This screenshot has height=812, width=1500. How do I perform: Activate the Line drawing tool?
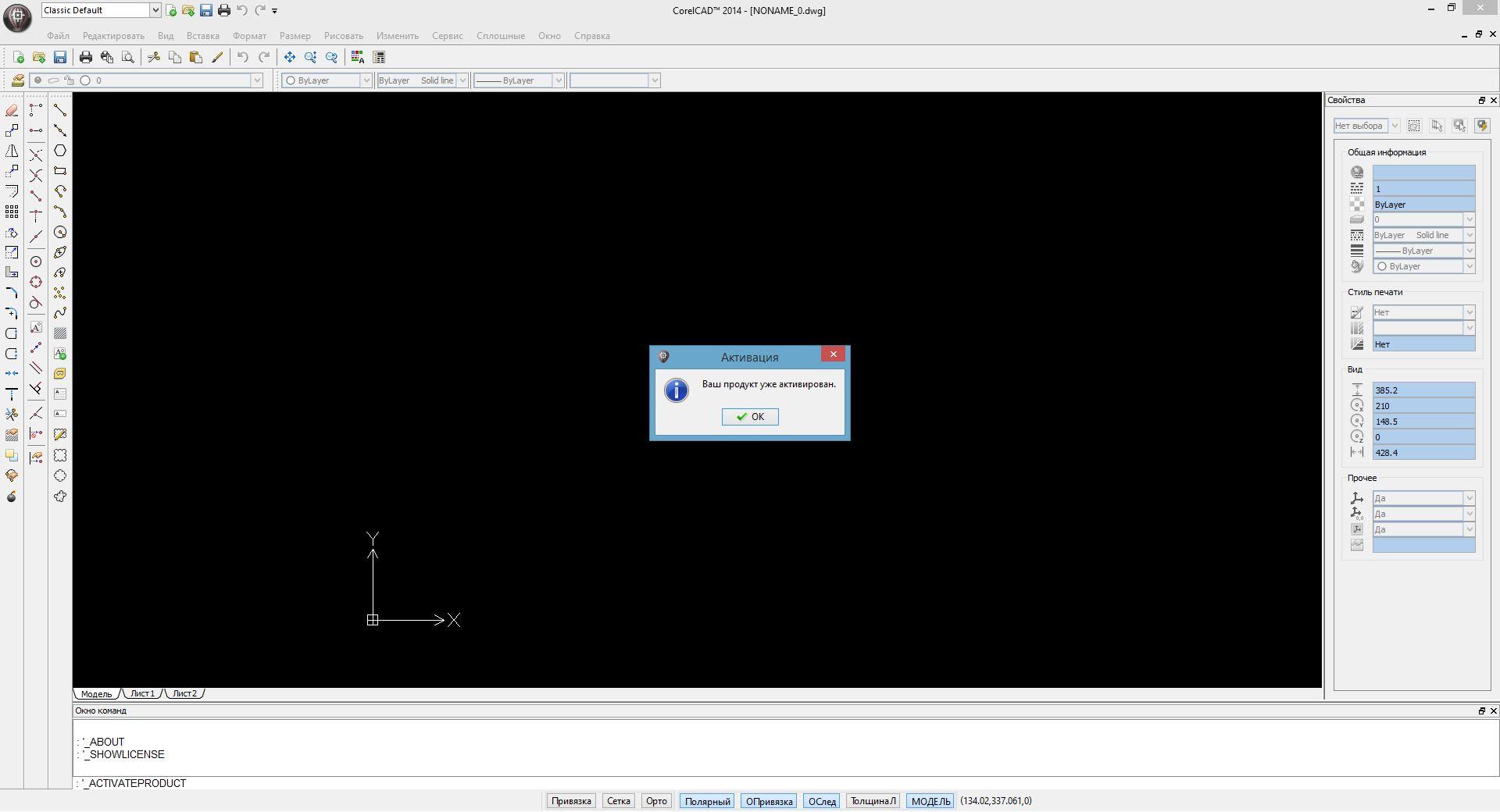pos(60,111)
